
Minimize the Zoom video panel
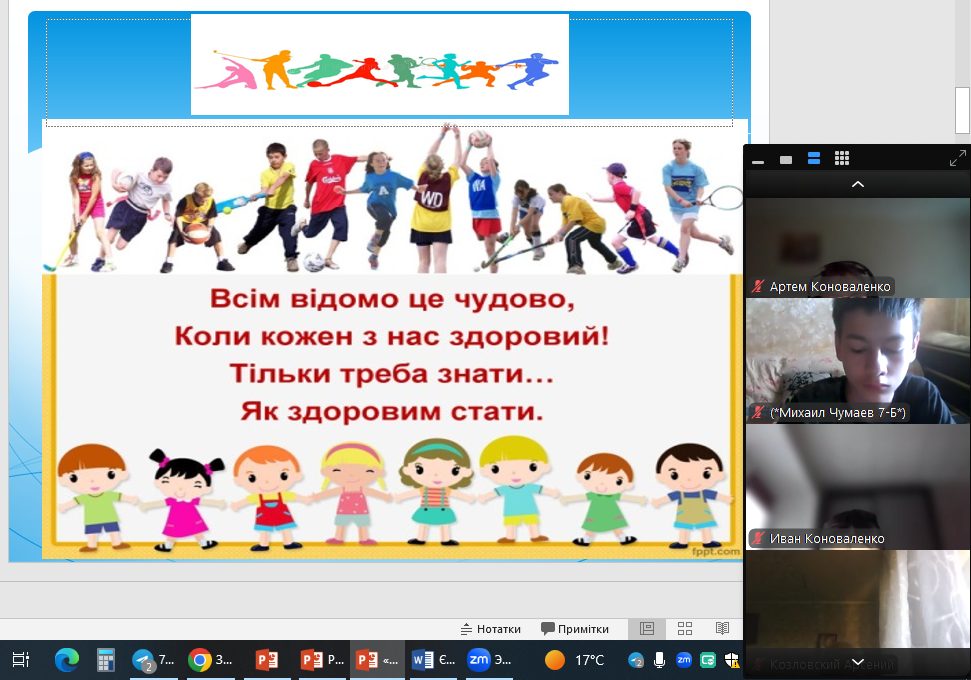coord(758,161)
